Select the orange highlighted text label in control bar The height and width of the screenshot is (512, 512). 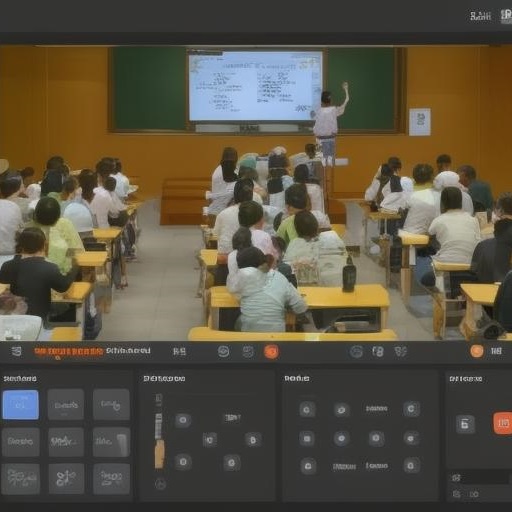click(x=68, y=351)
